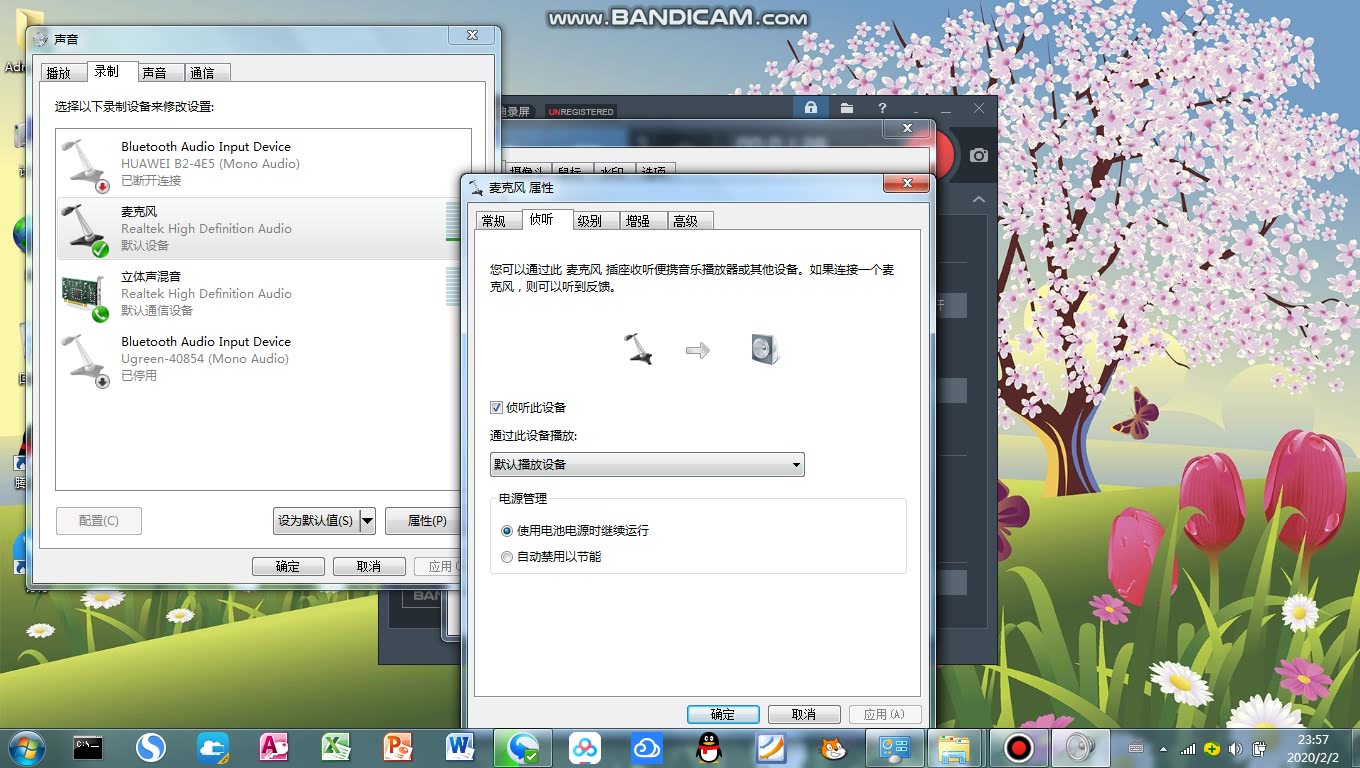
Task: Switch to the Sound speaker taskbar icon
Action: (x=1080, y=747)
